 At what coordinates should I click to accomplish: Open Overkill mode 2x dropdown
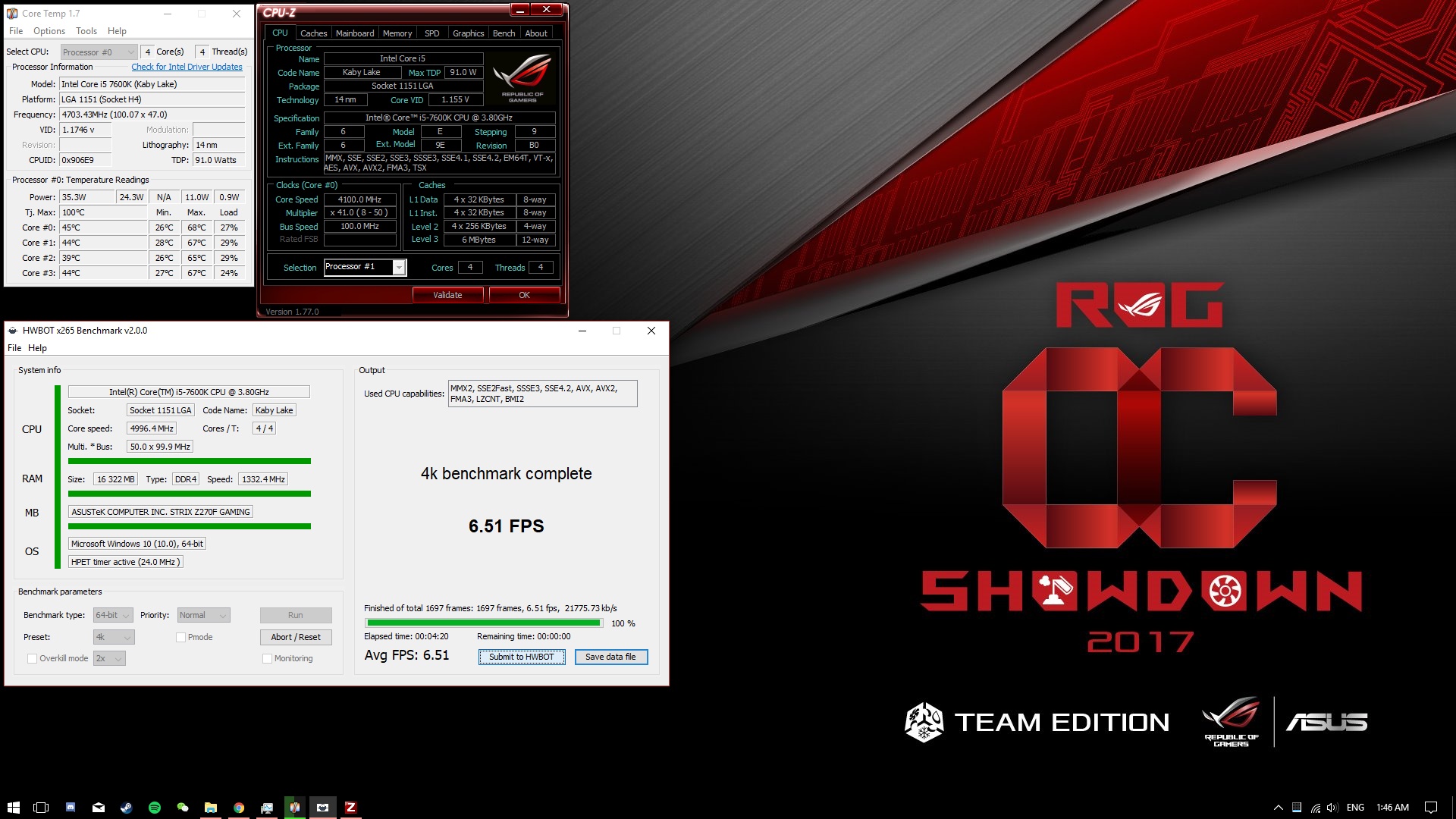tap(109, 658)
